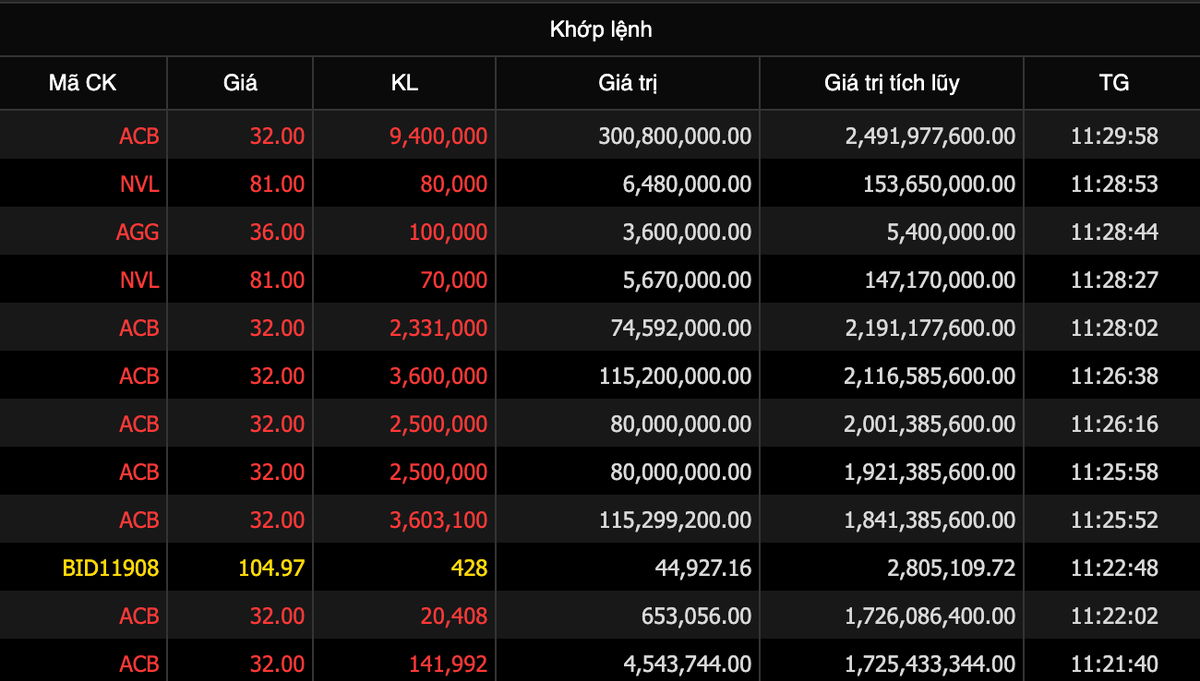Image resolution: width=1200 pixels, height=681 pixels.
Task: Click the KL column header
Action: [404, 82]
